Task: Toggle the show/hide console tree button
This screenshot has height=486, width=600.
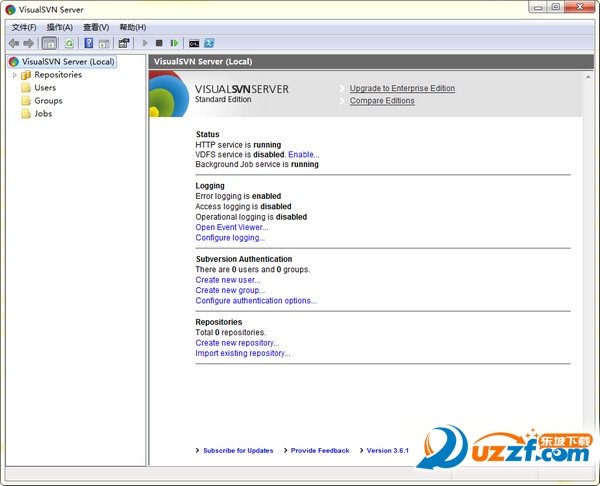Action: (49, 43)
